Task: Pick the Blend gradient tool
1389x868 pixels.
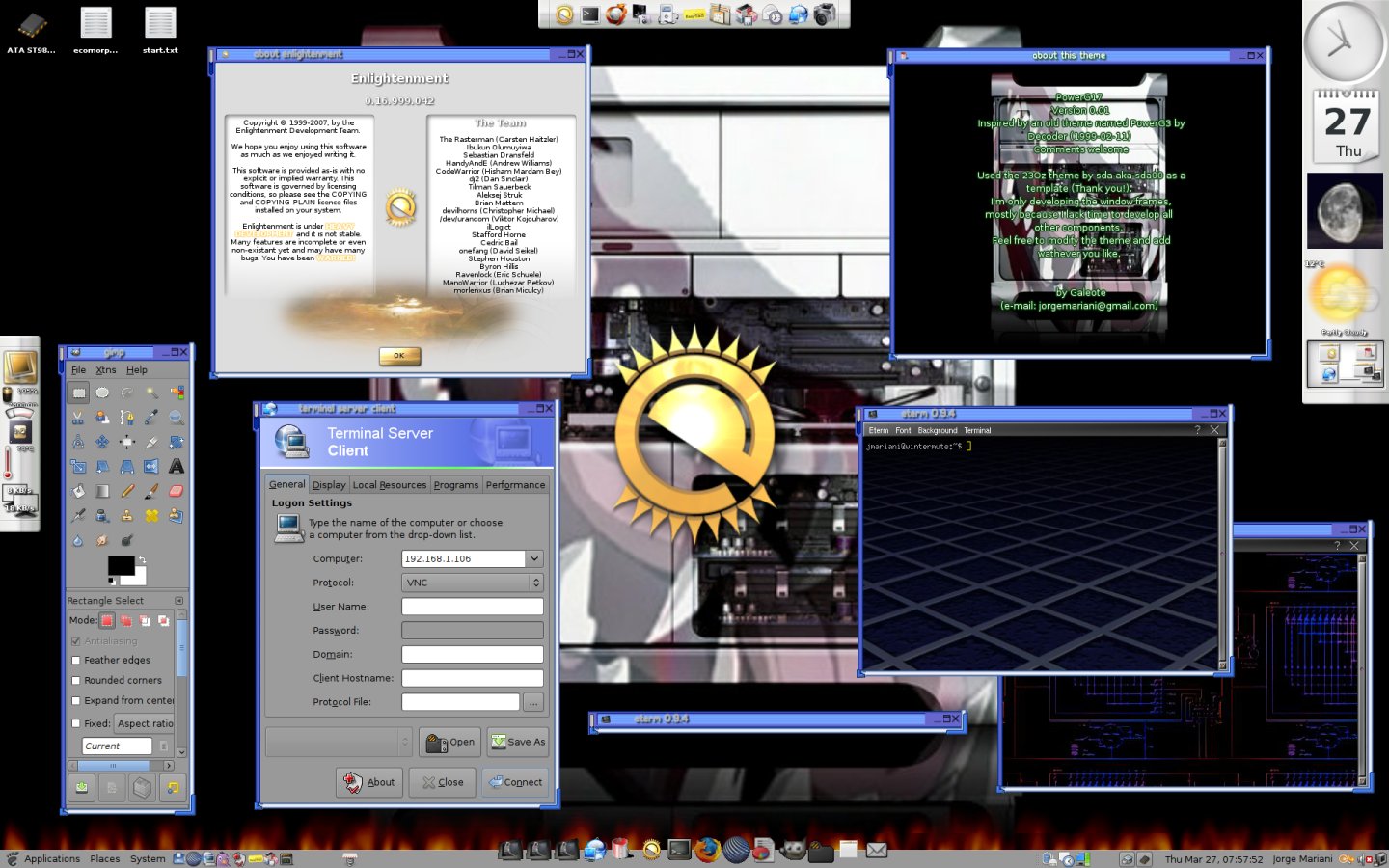Action: [x=102, y=491]
